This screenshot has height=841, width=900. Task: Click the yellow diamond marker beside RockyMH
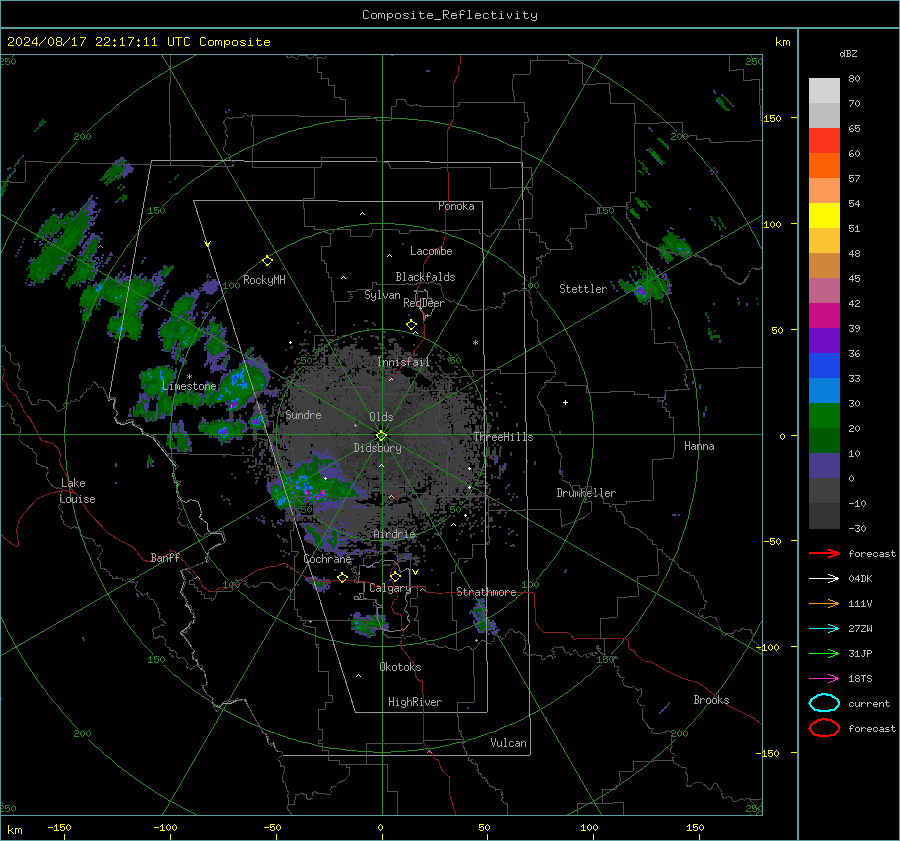pyautogui.click(x=267, y=261)
